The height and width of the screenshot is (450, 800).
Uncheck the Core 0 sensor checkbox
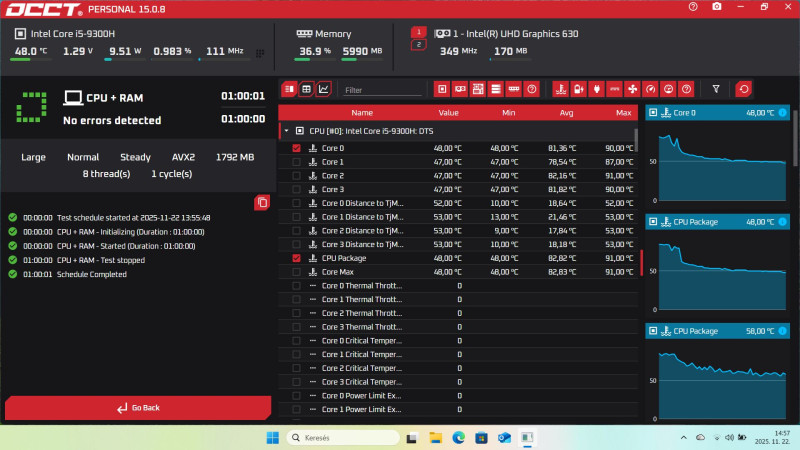pos(296,148)
